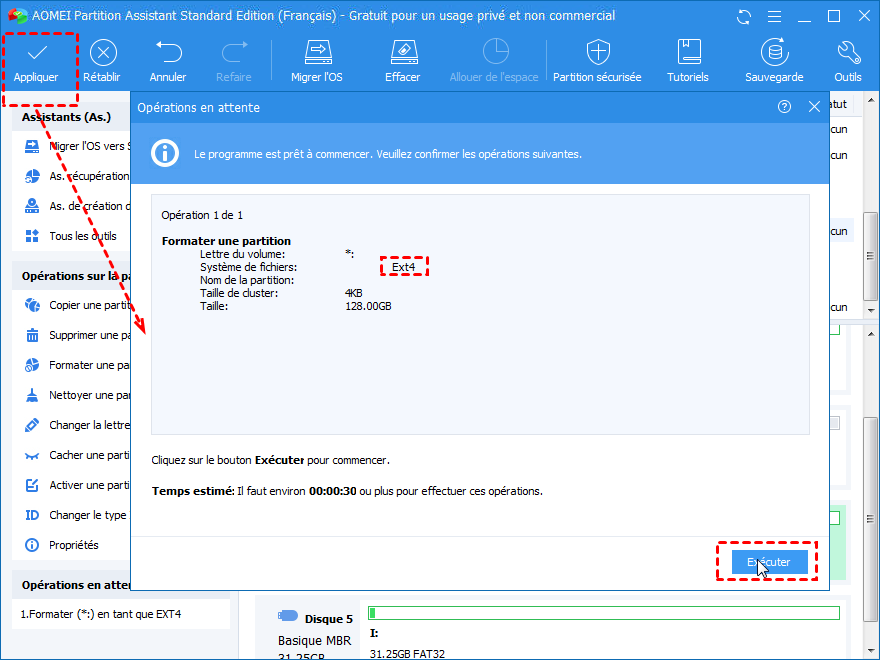Click the Refaire redo arrow icon
The width and height of the screenshot is (880, 660).
[x=234, y=52]
